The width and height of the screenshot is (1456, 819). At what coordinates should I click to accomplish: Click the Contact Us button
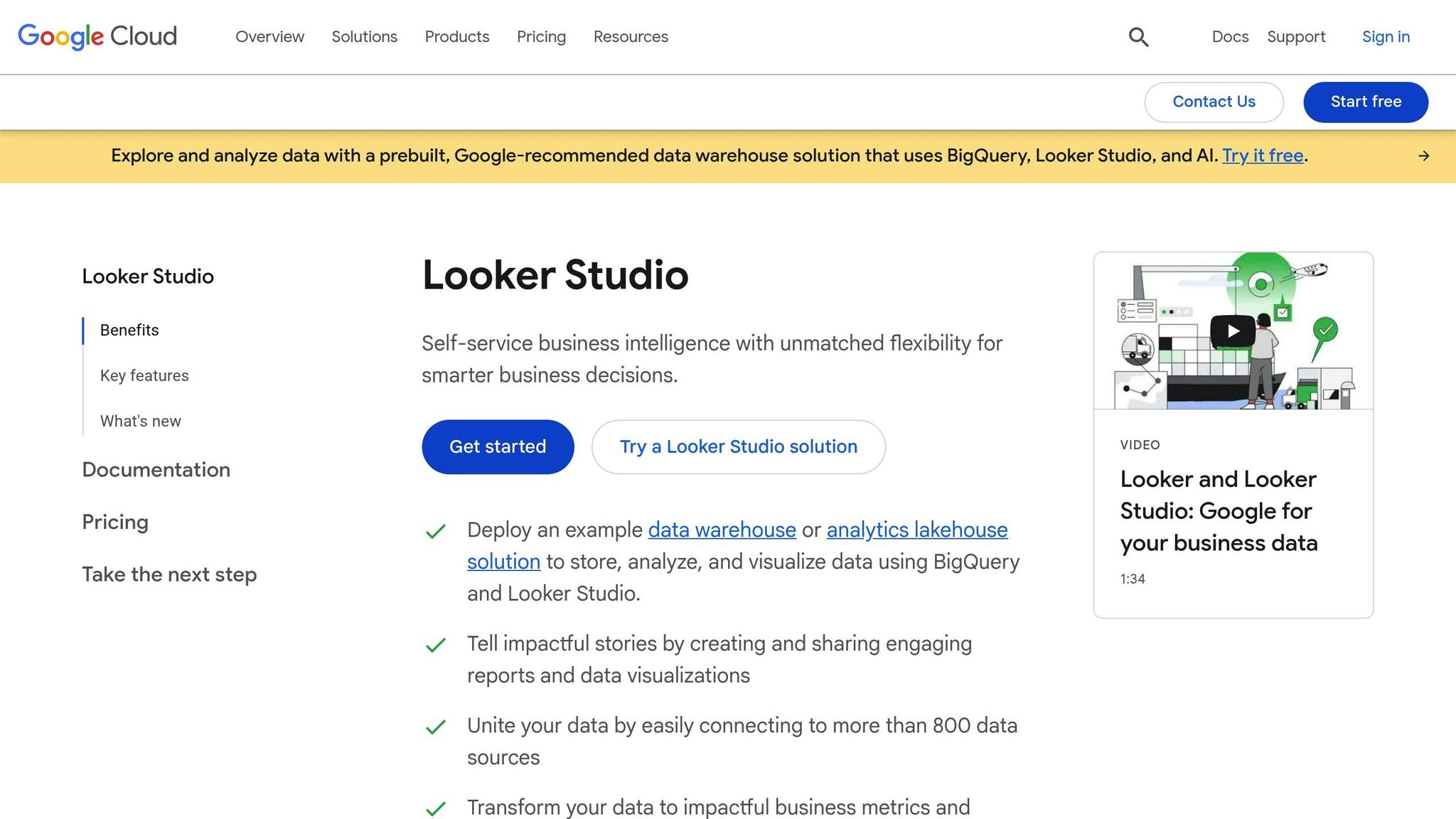(1214, 102)
